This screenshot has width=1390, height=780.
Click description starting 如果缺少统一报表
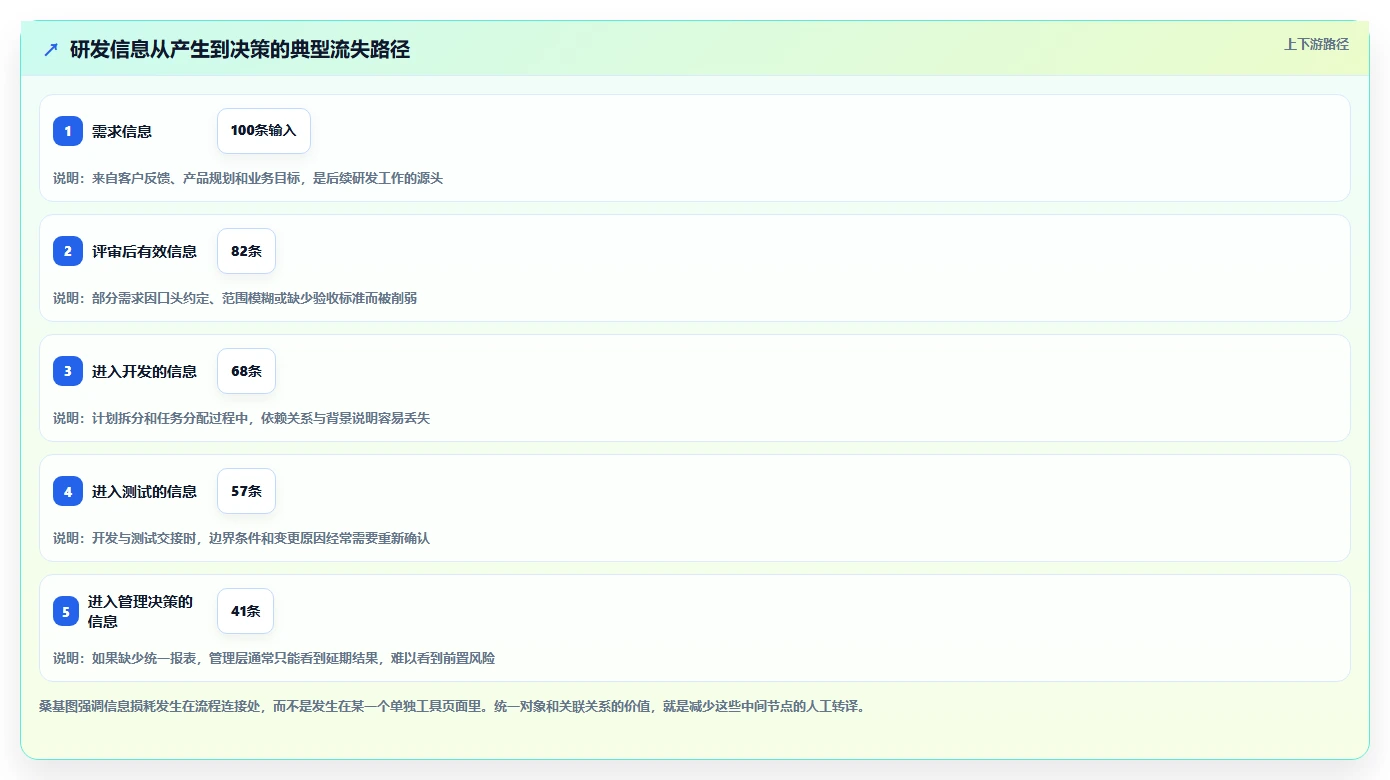(x=274, y=658)
